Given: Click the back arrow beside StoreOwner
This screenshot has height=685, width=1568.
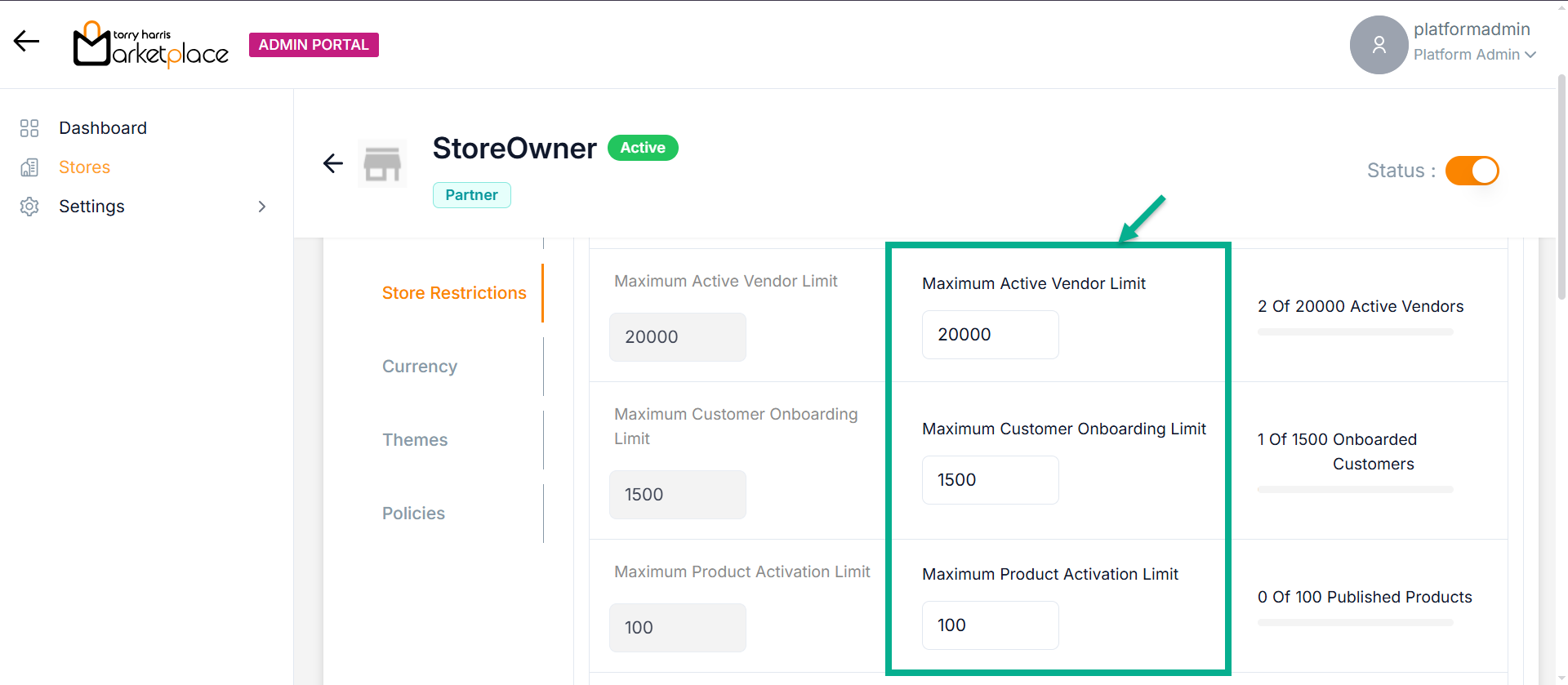Looking at the screenshot, I should (332, 163).
